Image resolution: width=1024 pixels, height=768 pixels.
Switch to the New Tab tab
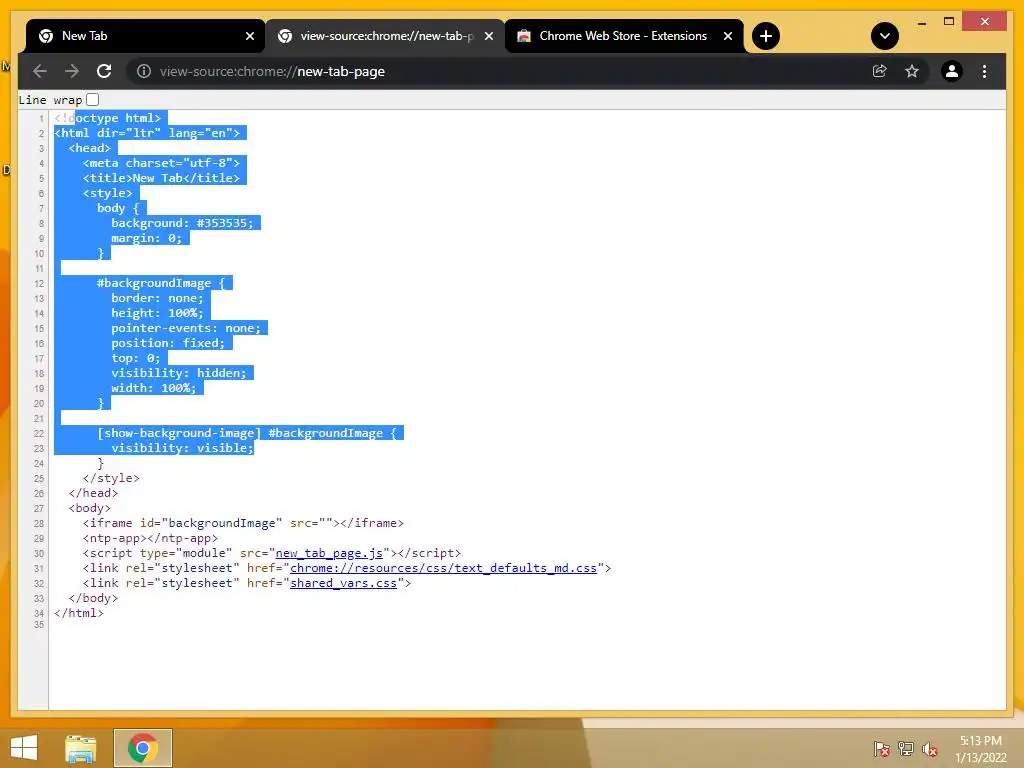145,36
